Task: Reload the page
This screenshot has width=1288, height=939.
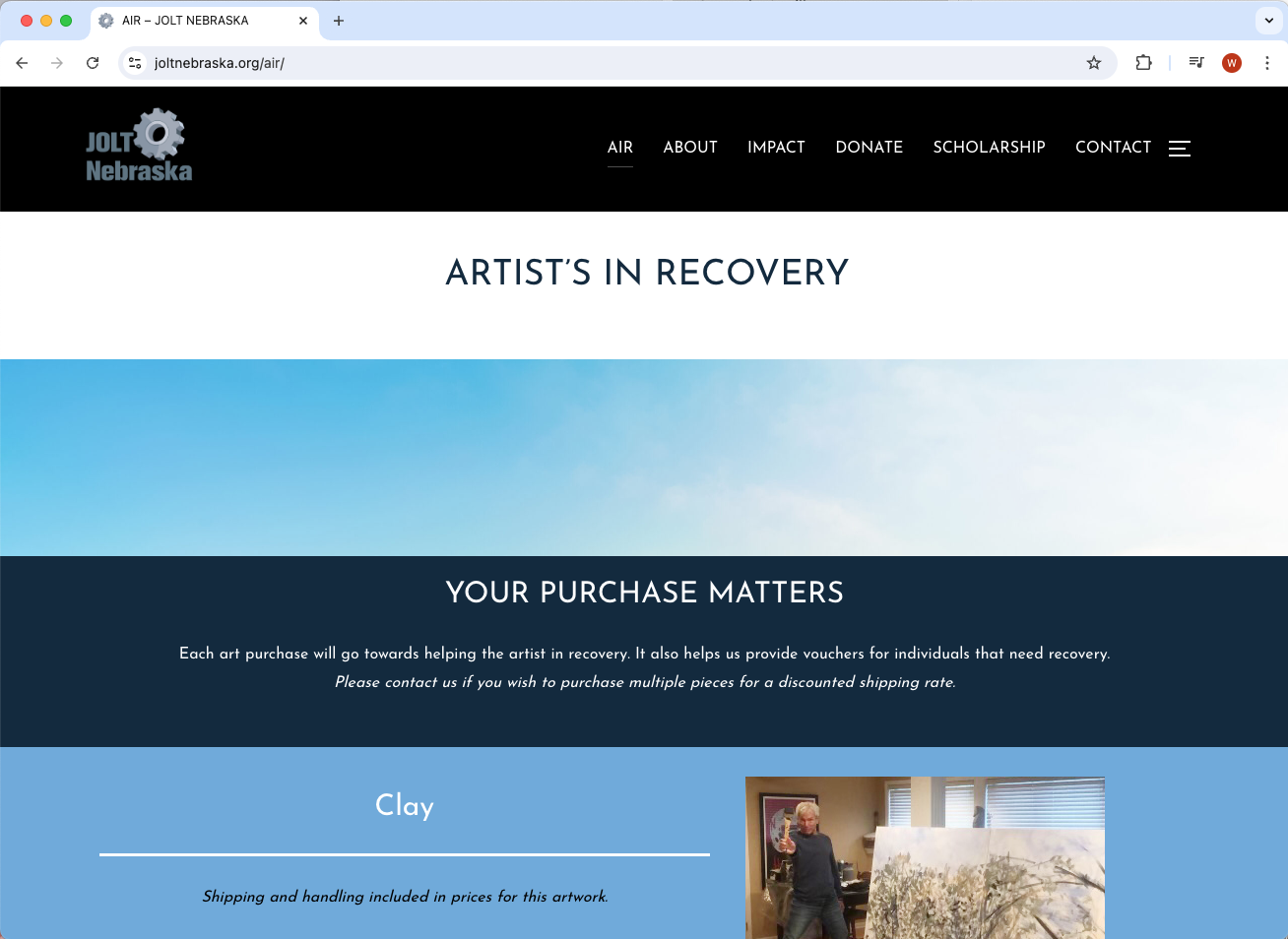Action: [93, 63]
